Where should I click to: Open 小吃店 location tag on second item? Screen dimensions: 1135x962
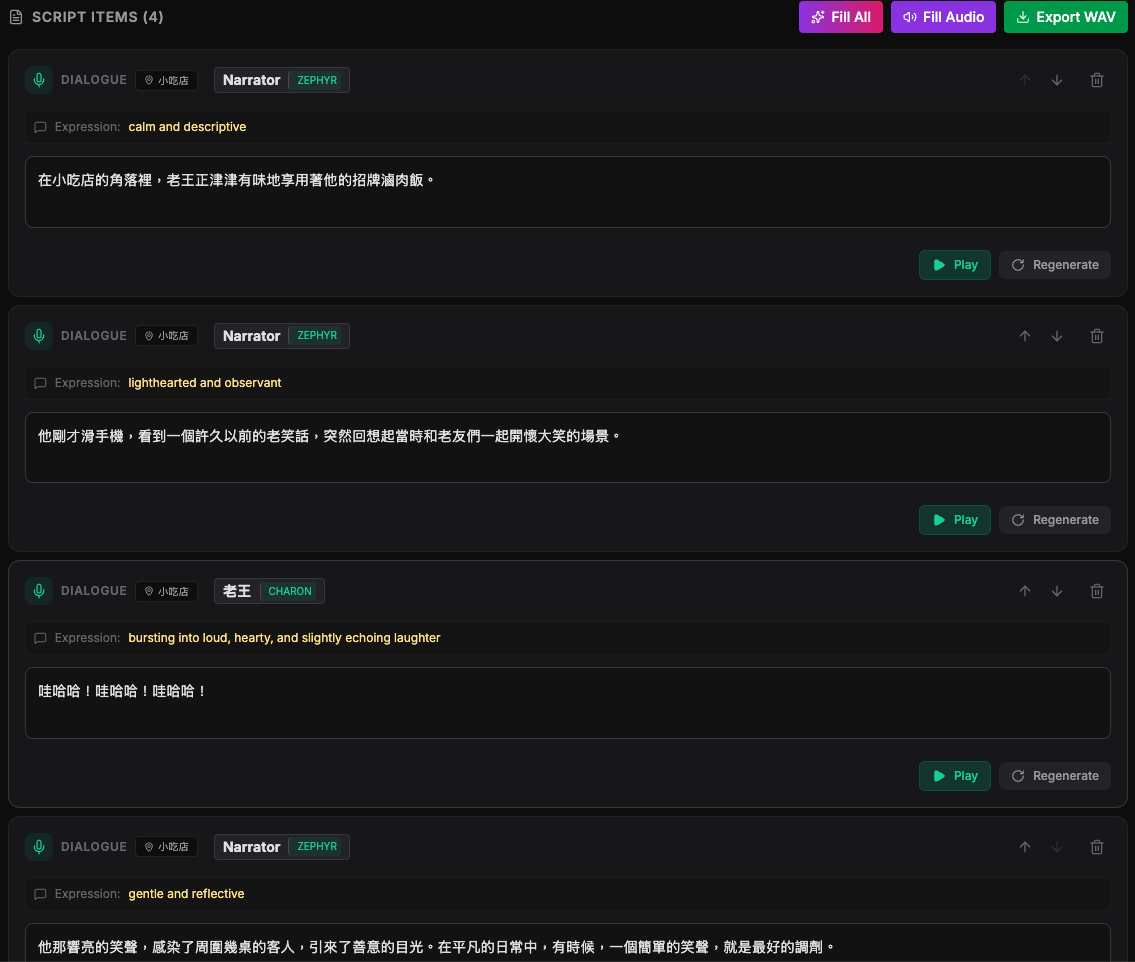pyautogui.click(x=166, y=336)
